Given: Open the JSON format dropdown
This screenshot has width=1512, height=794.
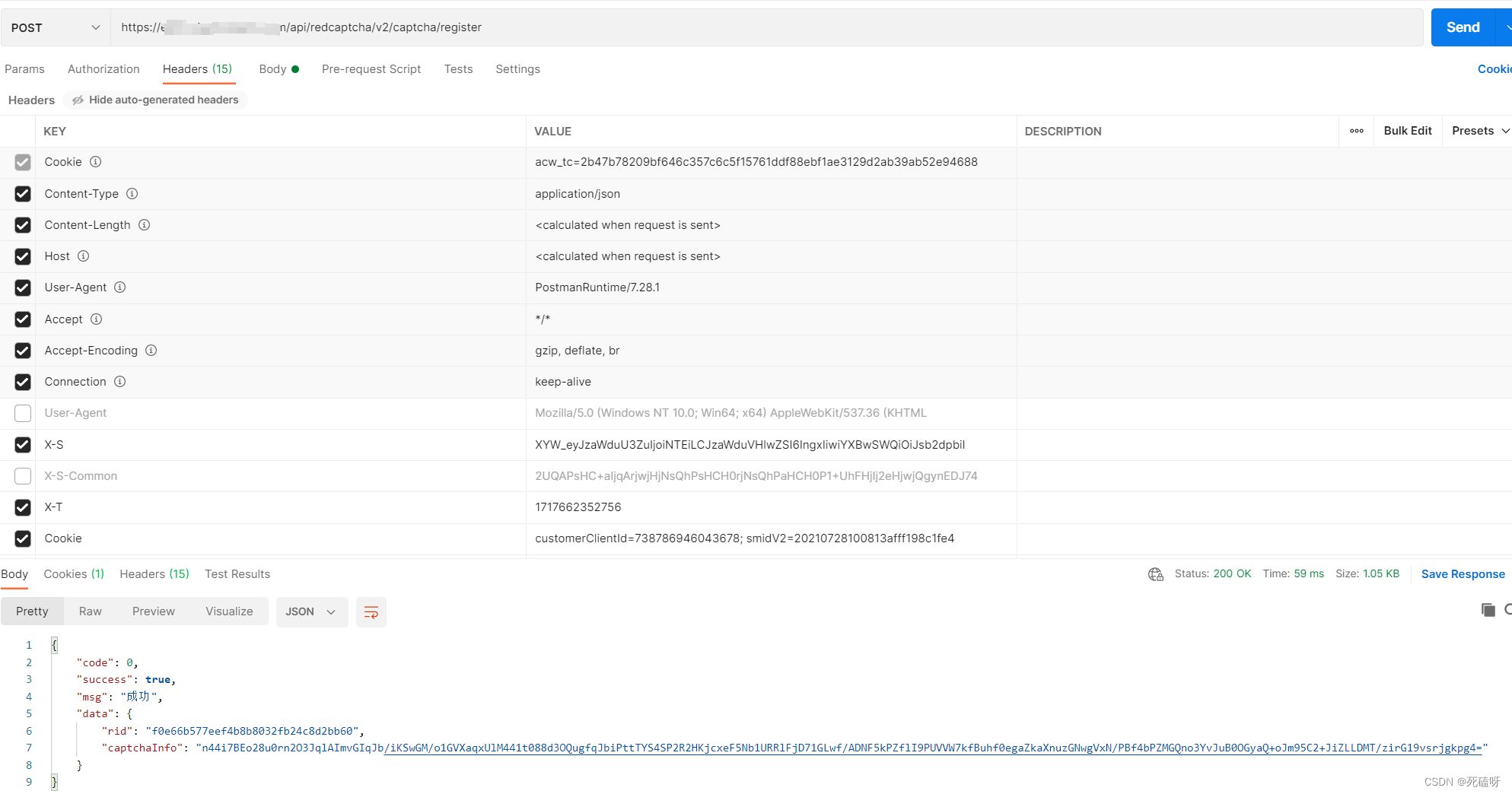Looking at the screenshot, I should [x=311, y=612].
